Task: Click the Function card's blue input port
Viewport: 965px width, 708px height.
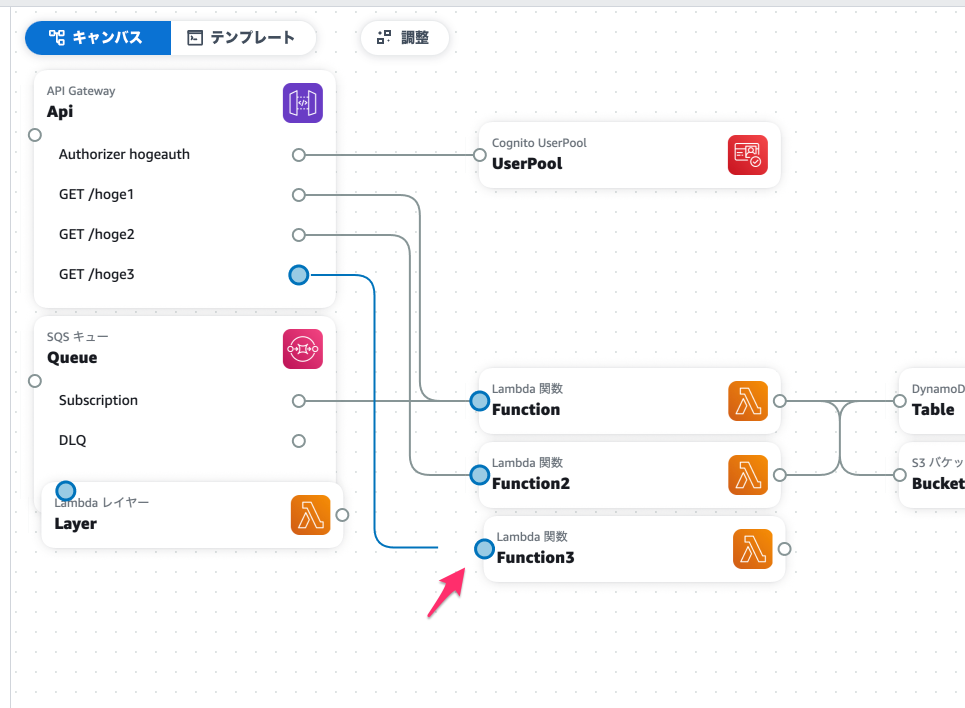Action: click(x=479, y=401)
